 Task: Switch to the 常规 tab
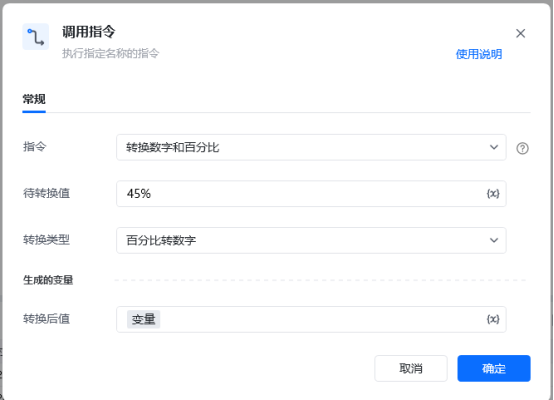[34, 99]
